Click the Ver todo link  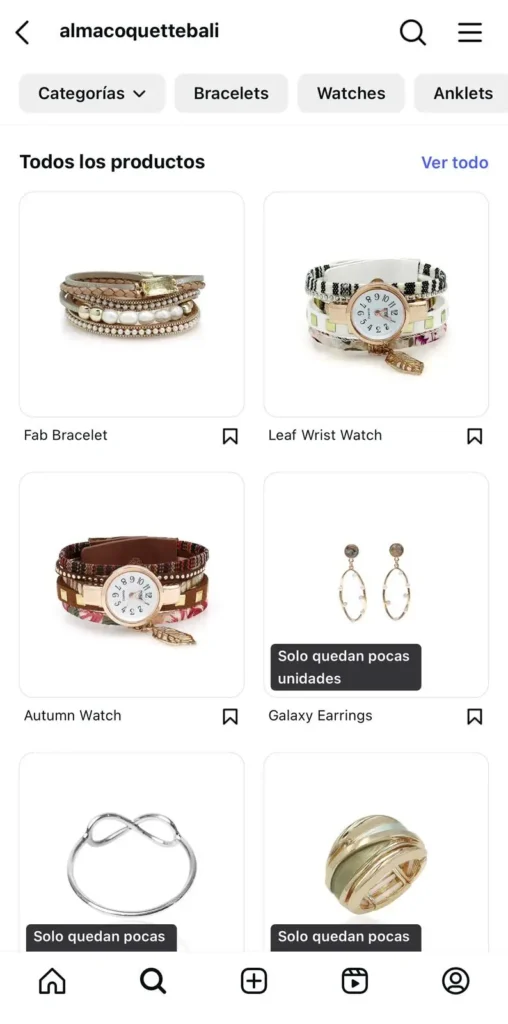click(454, 163)
